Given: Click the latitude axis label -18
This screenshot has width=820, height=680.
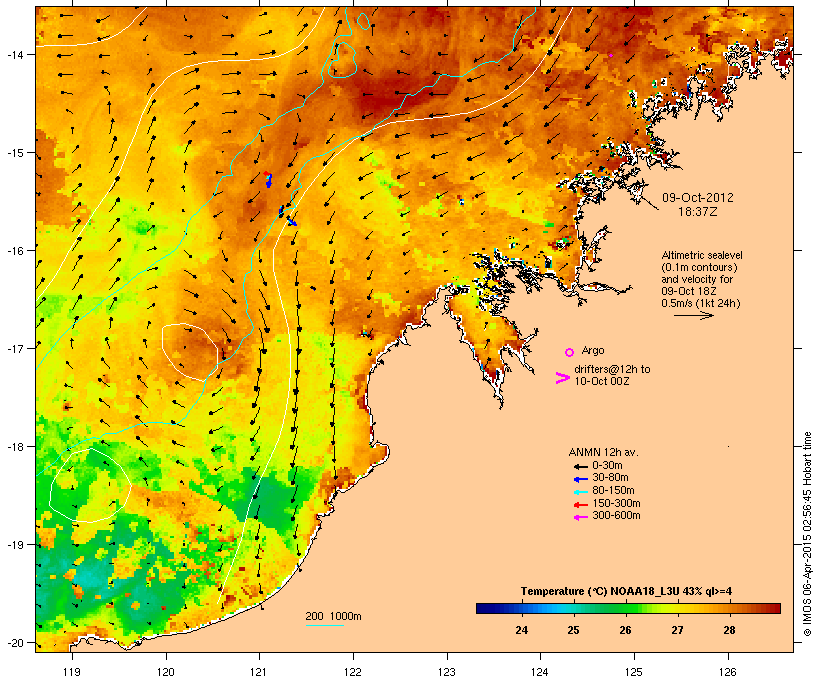Looking at the screenshot, I should (x=15, y=447).
